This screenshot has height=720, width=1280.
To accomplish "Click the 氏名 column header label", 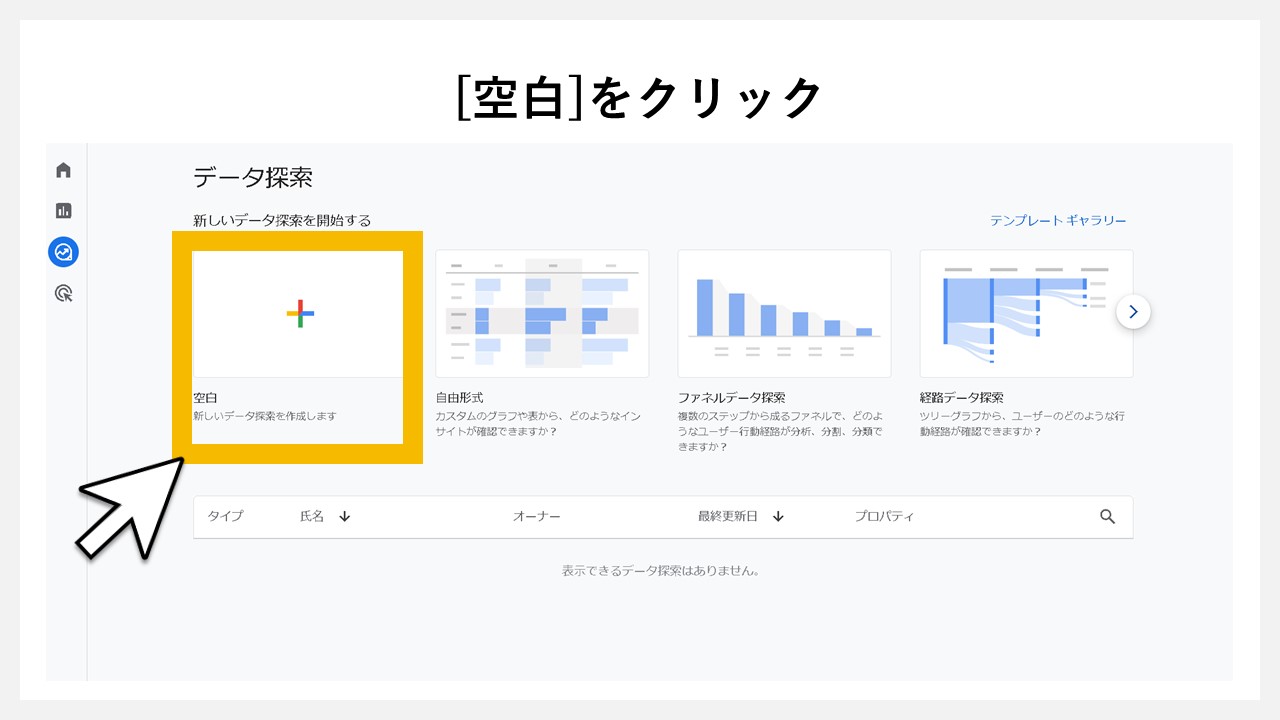I will [313, 516].
